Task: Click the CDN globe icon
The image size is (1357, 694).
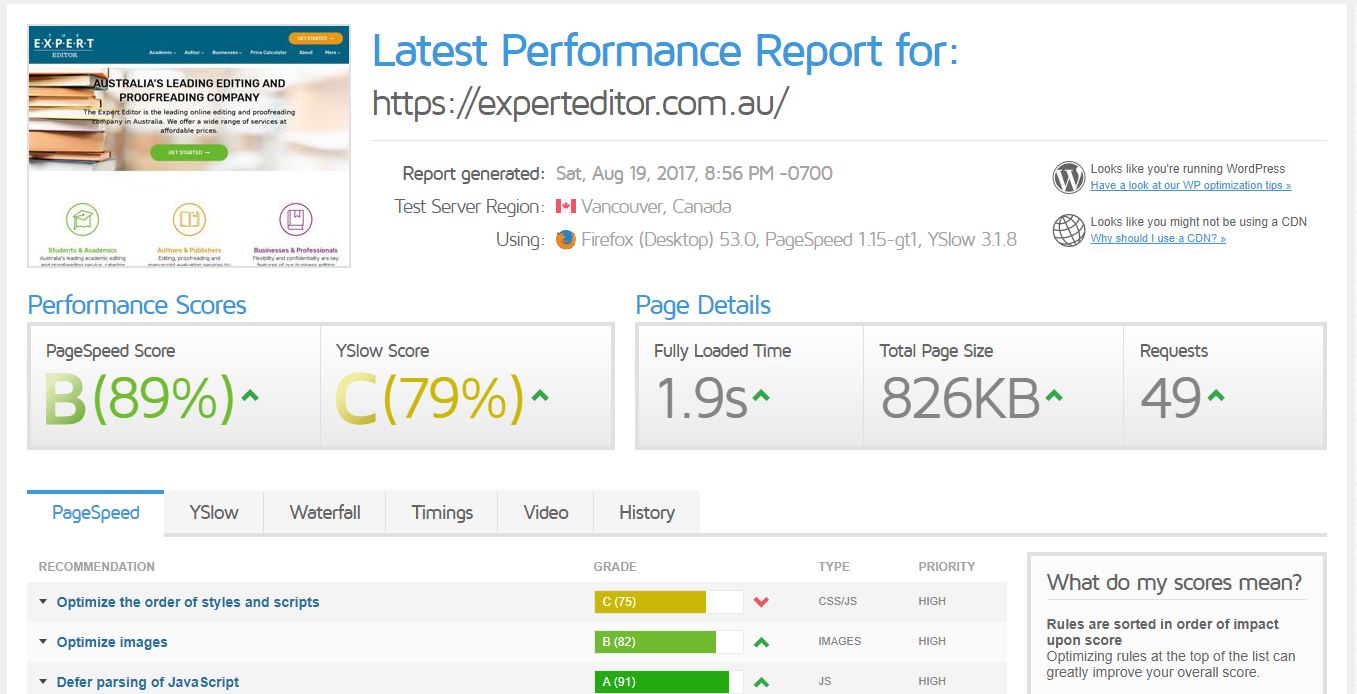Action: click(x=1068, y=230)
